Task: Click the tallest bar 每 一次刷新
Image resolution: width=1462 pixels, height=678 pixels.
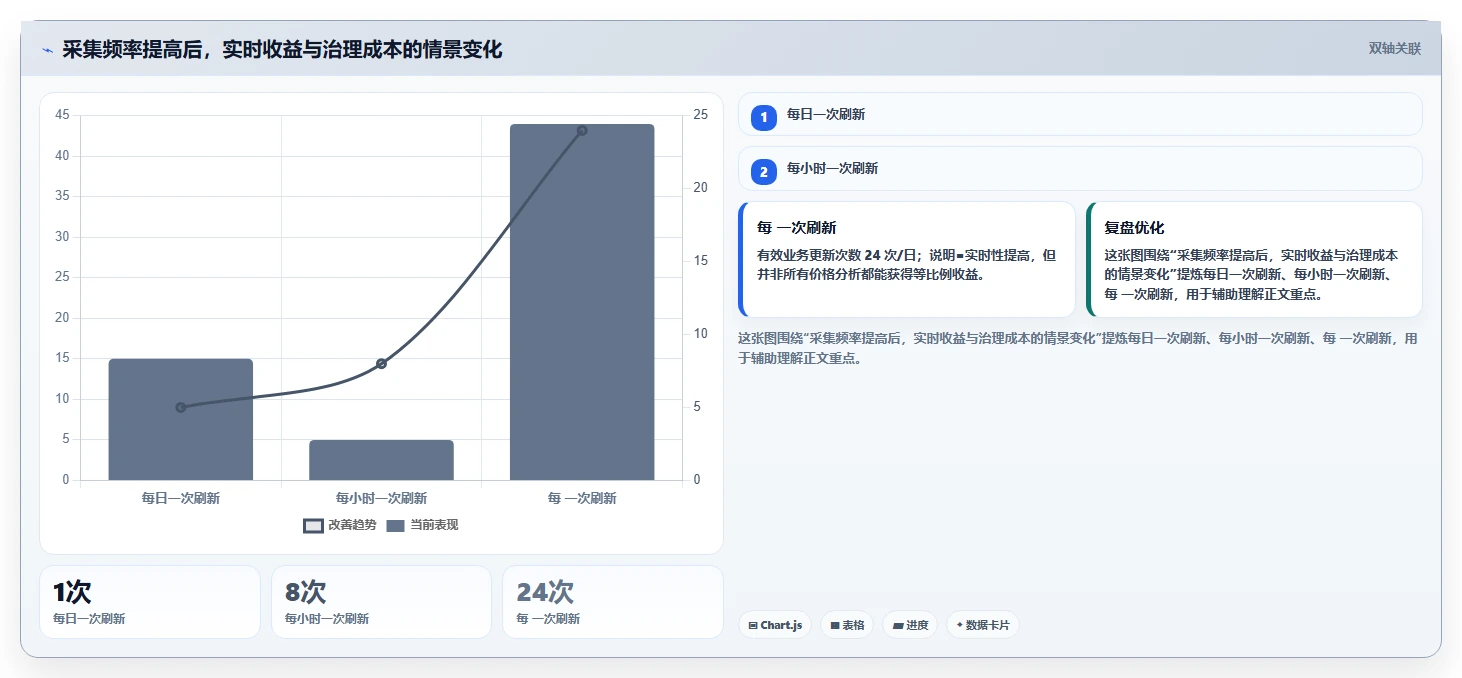Action: (582, 302)
